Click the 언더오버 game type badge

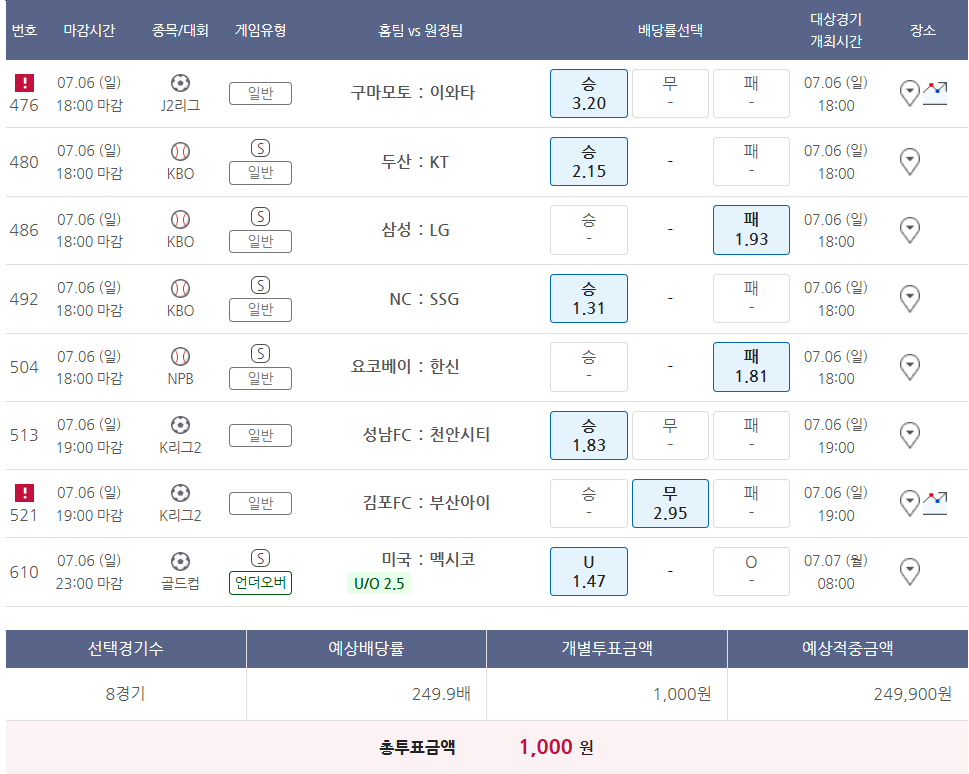260,583
